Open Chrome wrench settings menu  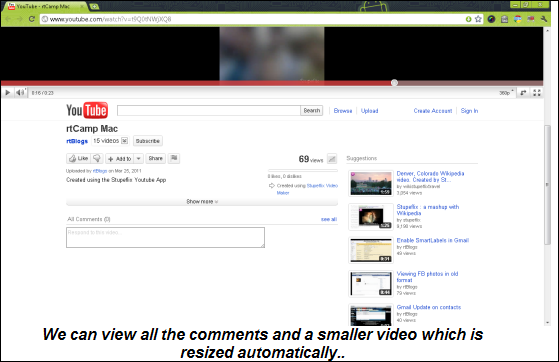pos(544,19)
